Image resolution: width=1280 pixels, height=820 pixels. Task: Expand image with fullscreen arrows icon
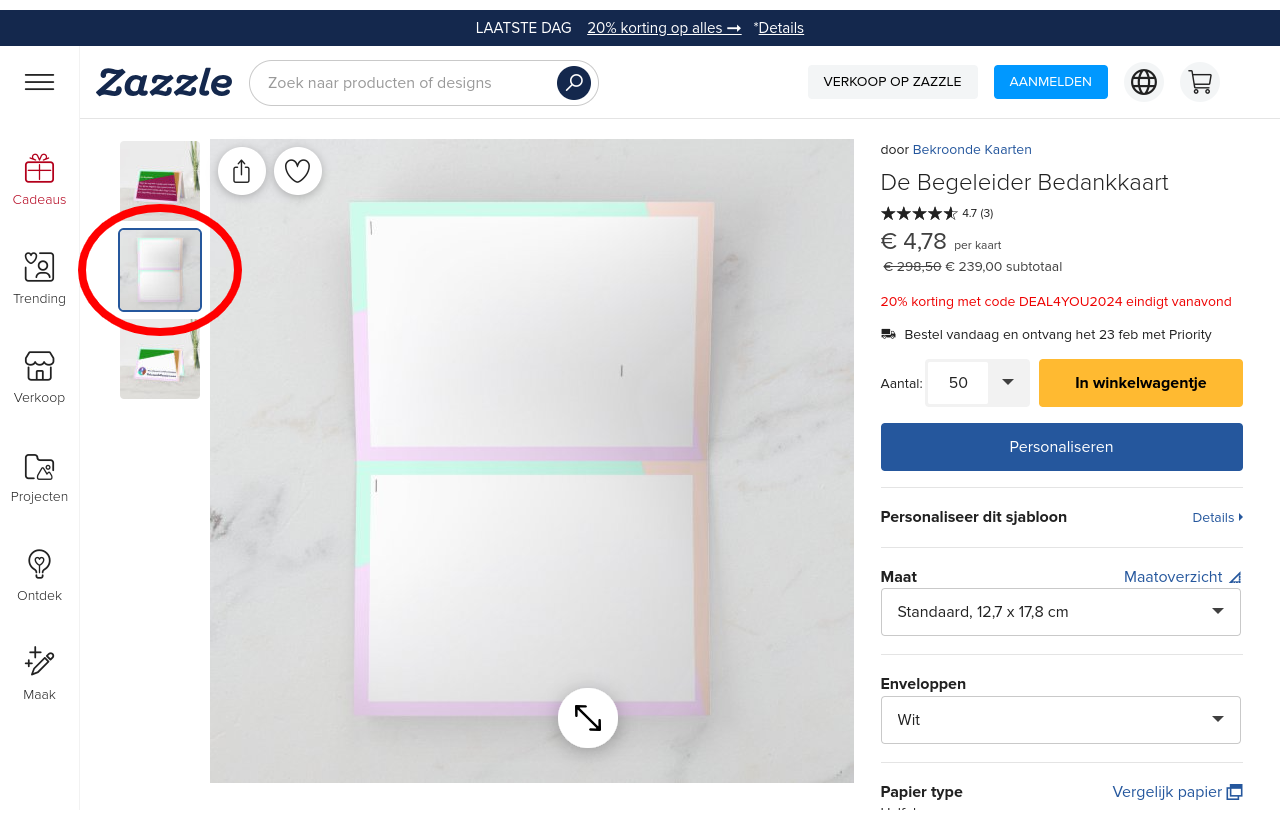588,718
